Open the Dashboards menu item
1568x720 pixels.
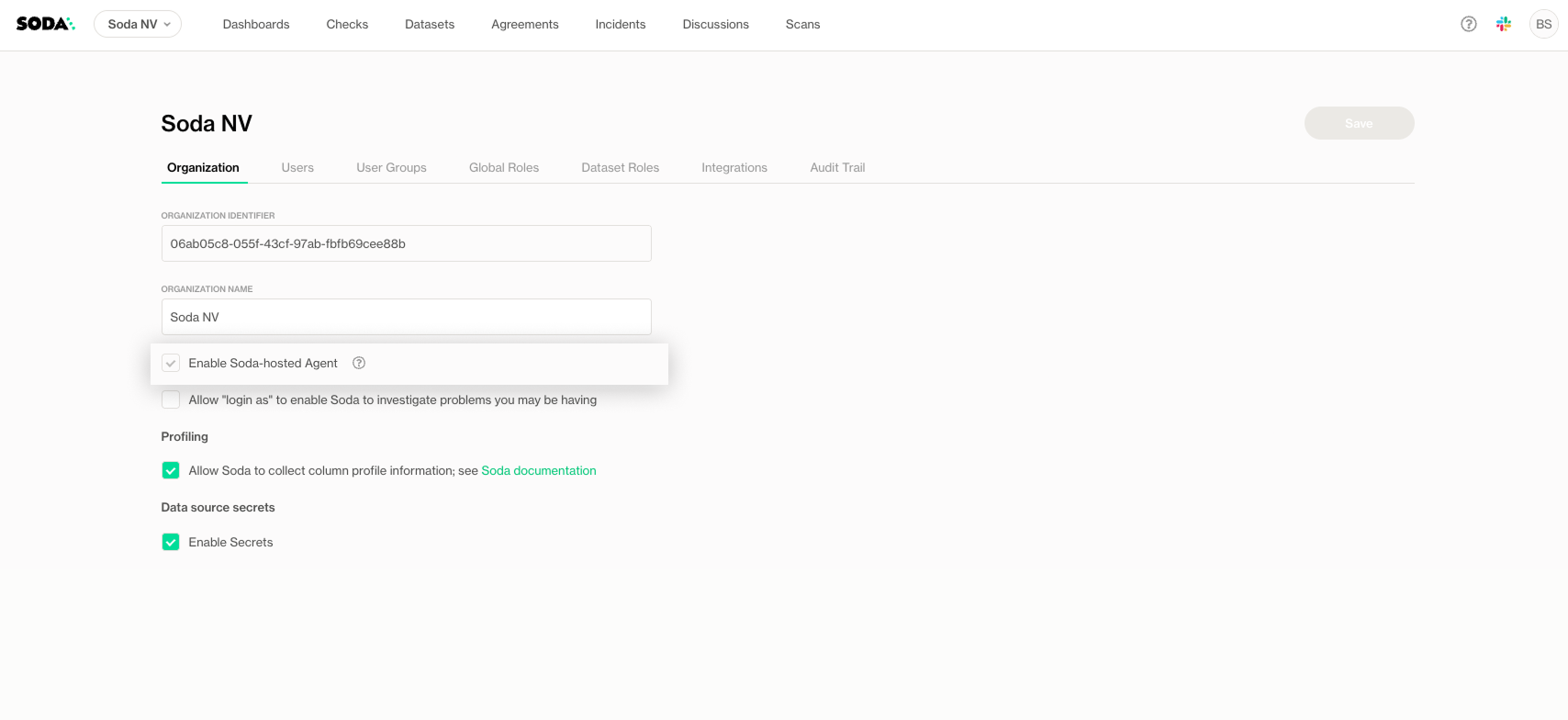pos(256,24)
